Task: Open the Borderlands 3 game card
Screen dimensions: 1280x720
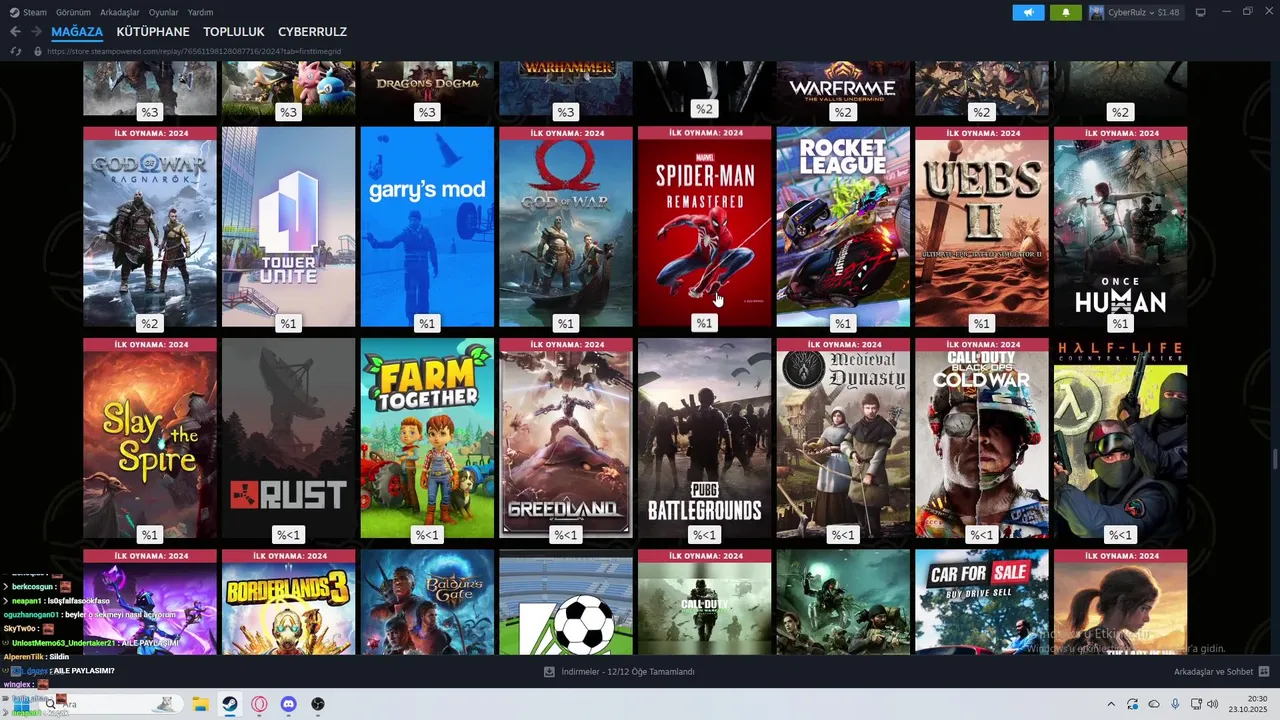Action: click(x=288, y=602)
